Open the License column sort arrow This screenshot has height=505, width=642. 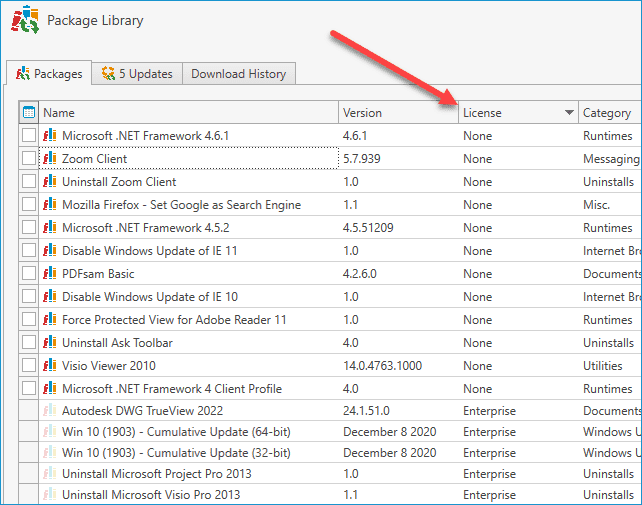(569, 112)
